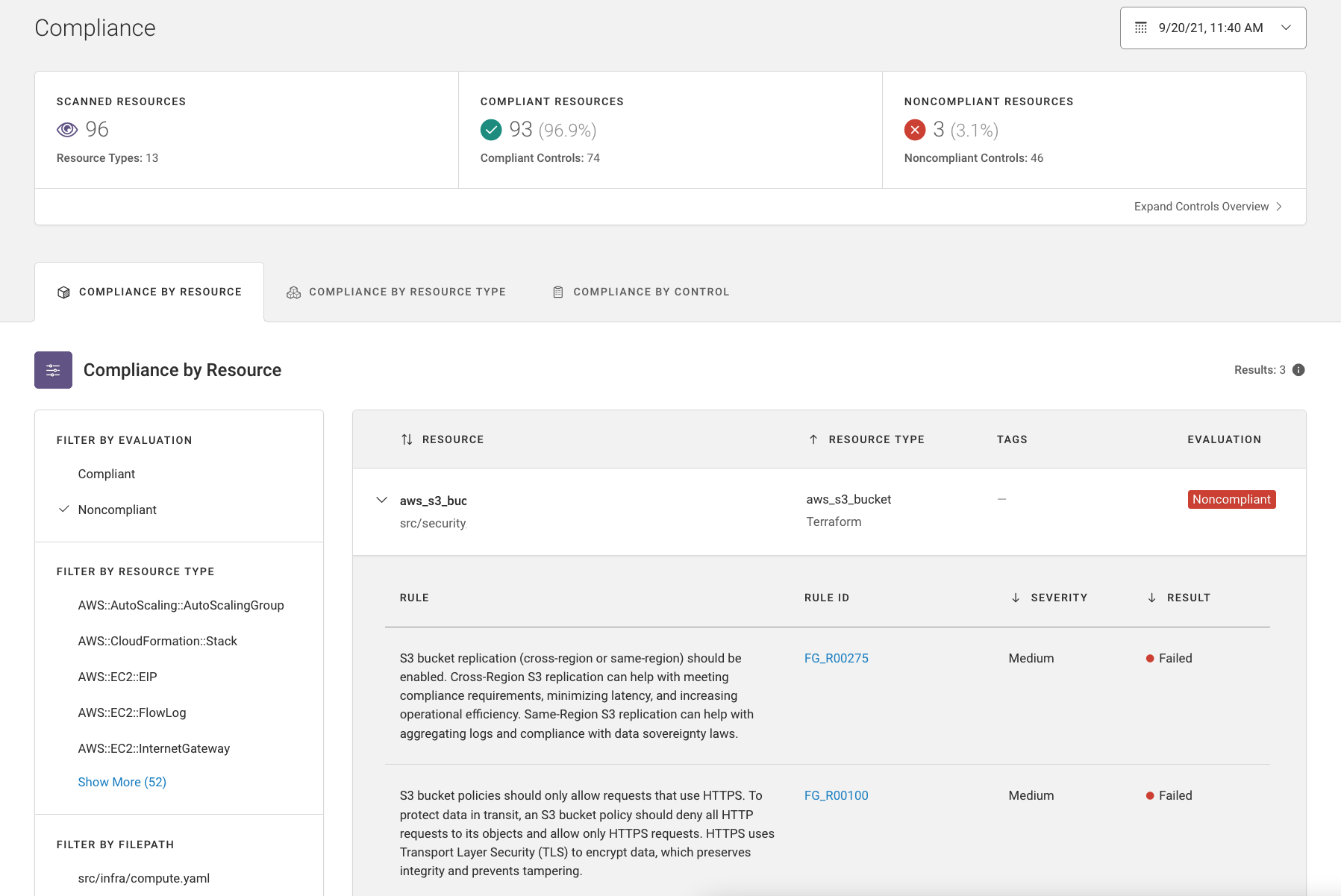Sort by Resource Type arrow icon
The image size is (1341, 896).
[813, 439]
